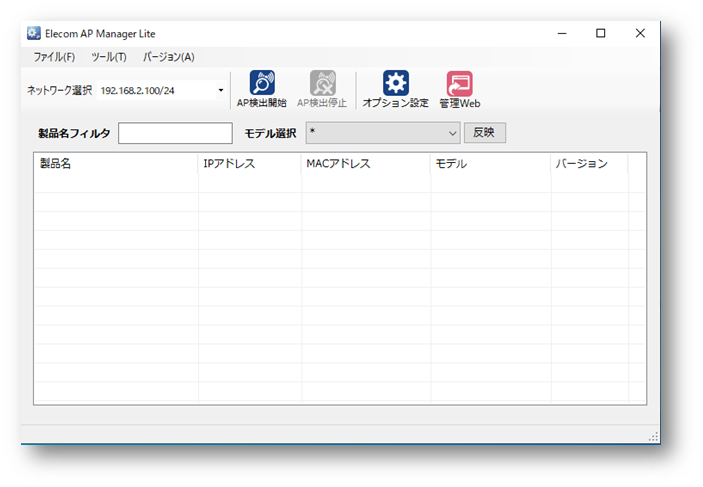Focus the 製品名フィルタ text field
The image size is (703, 487).
pyautogui.click(x=175, y=133)
